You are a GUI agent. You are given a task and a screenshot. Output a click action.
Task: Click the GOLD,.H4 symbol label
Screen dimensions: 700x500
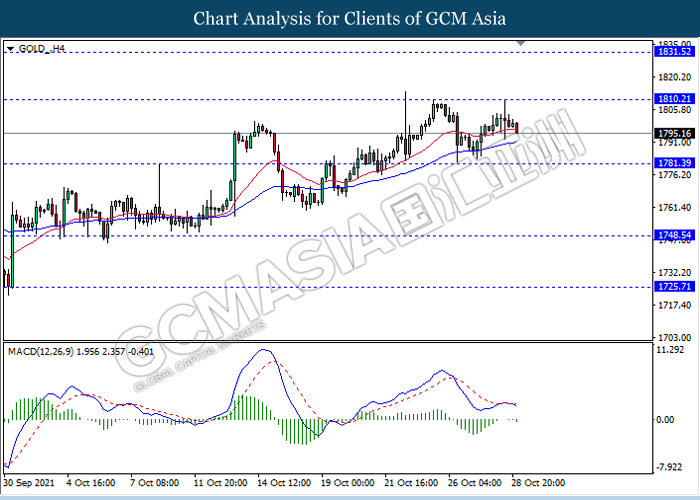point(40,47)
